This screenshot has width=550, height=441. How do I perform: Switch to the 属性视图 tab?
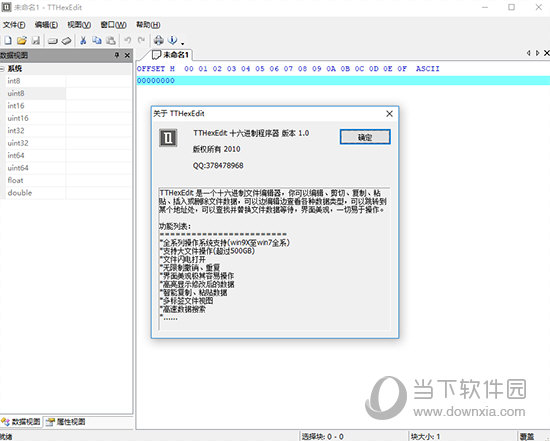66,421
